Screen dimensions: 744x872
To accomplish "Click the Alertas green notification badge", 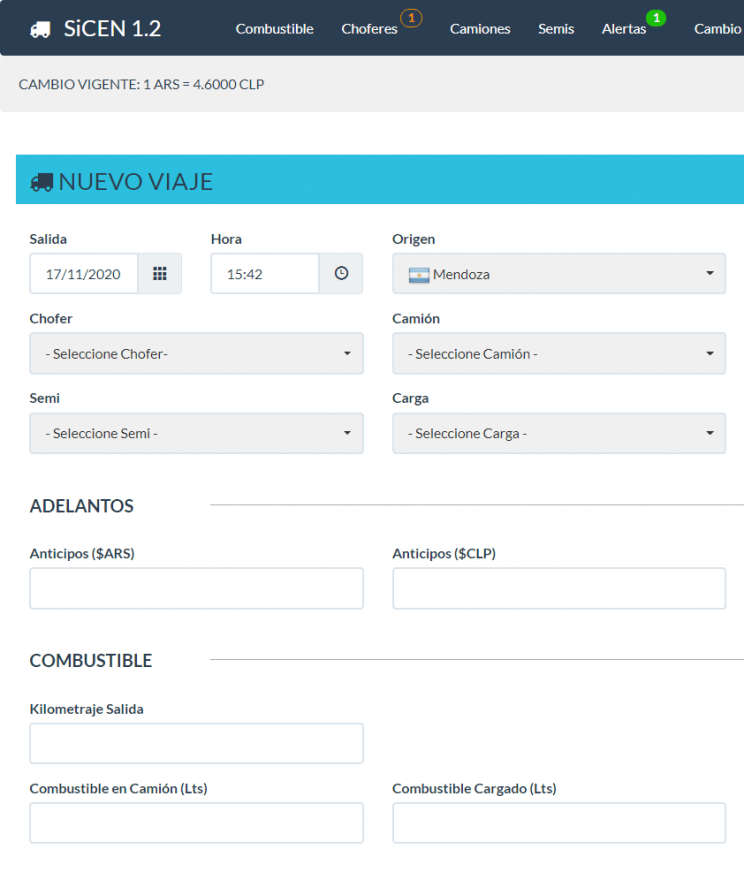I will pos(656,18).
